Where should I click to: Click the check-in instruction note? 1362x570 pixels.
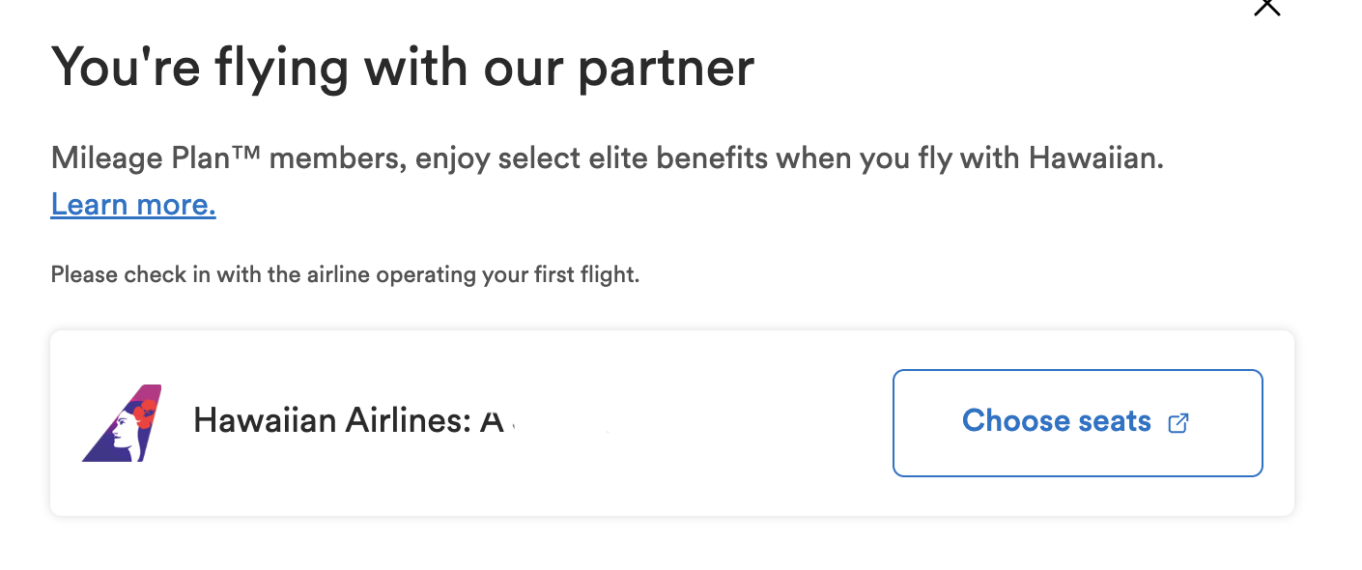click(345, 274)
